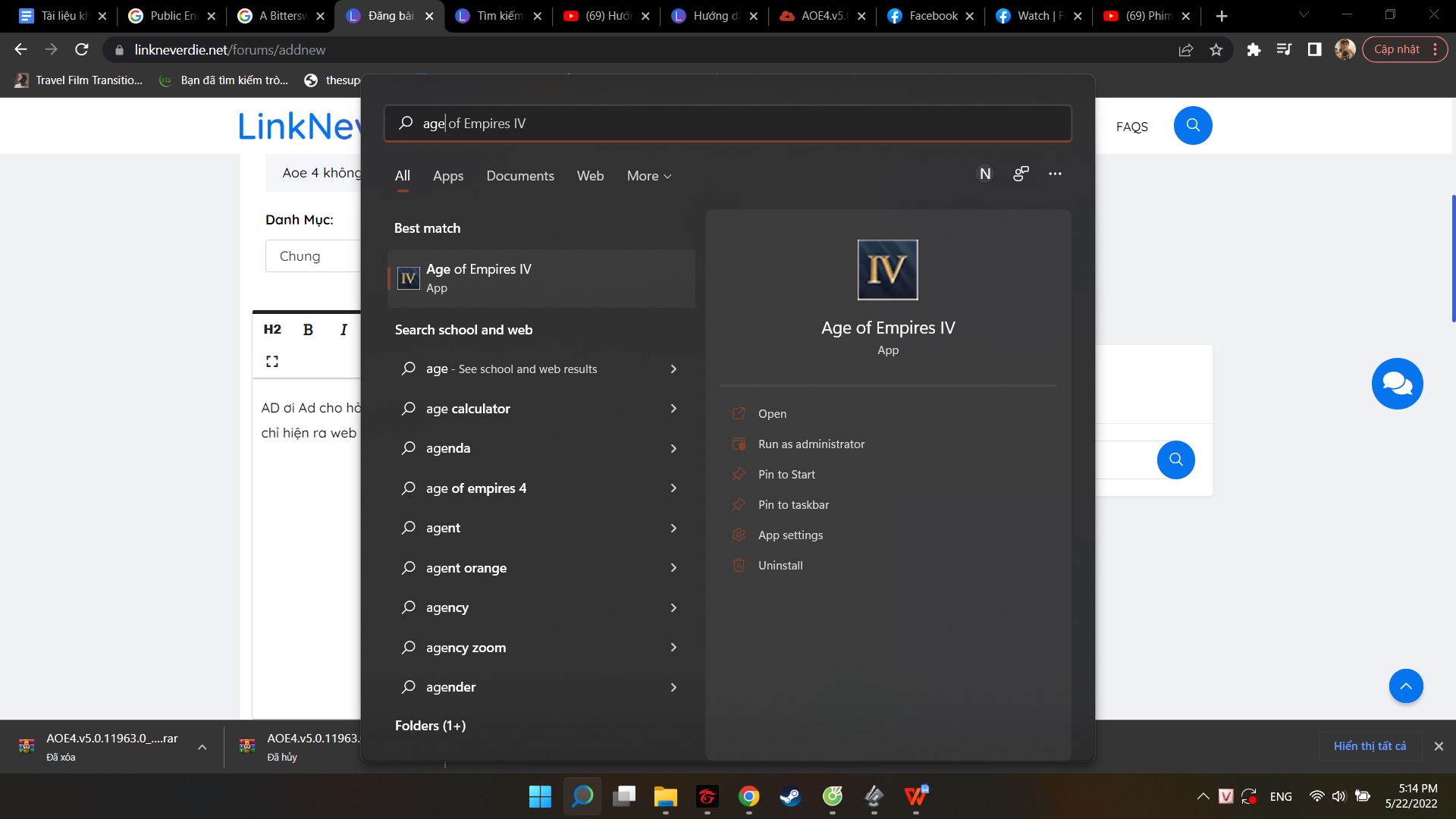Expand 'agency' suggestion arrow
Screen dimensions: 1456x819
673,607
